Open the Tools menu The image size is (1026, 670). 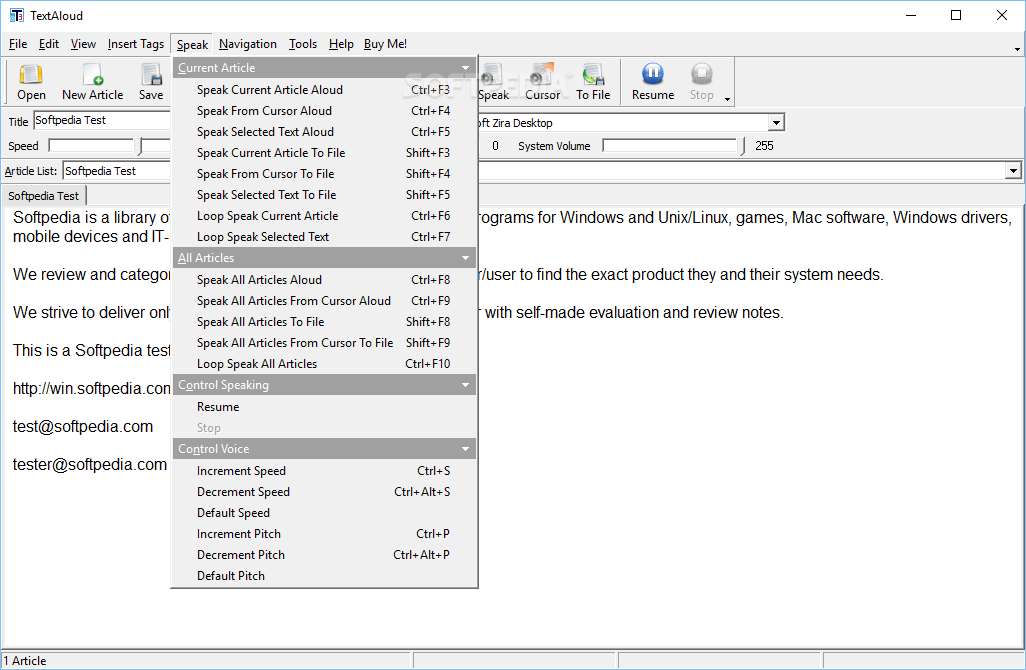(x=303, y=44)
